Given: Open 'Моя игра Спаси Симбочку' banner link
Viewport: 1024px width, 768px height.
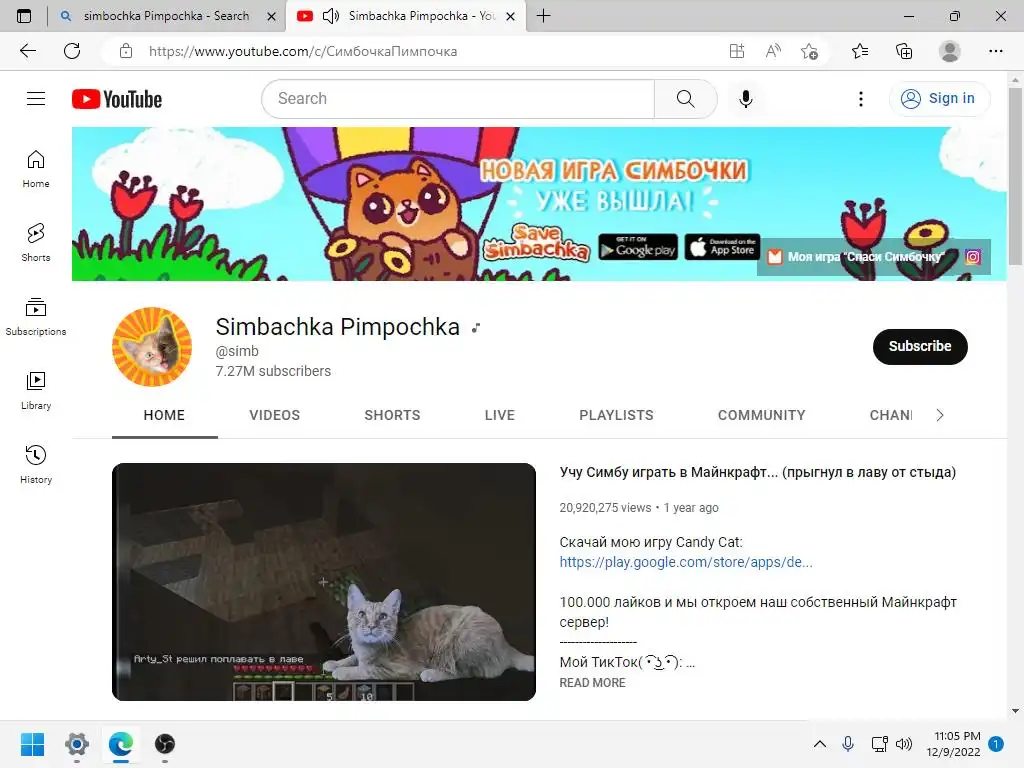Looking at the screenshot, I should (x=857, y=257).
